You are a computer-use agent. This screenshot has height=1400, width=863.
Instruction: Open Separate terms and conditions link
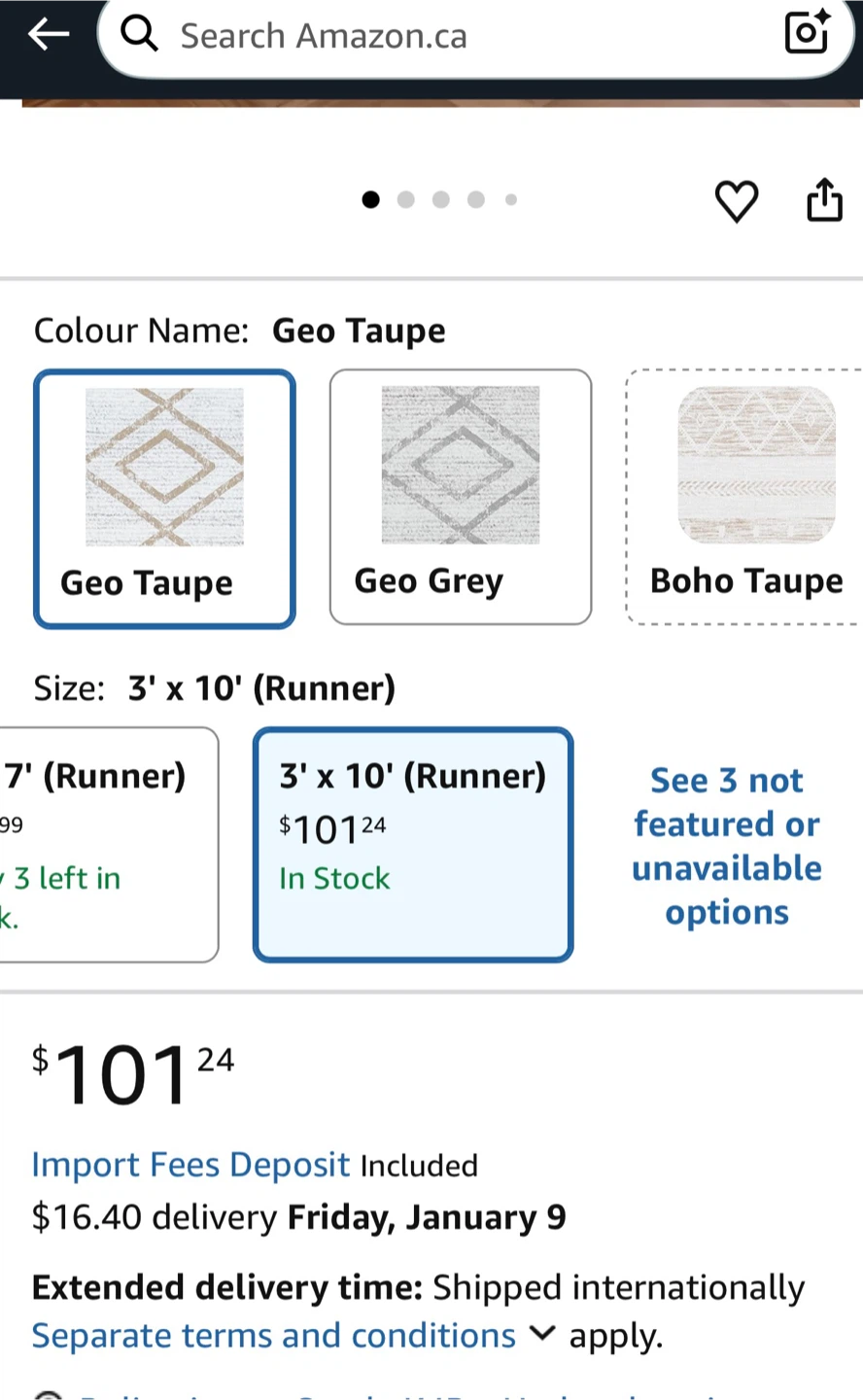[273, 1336]
